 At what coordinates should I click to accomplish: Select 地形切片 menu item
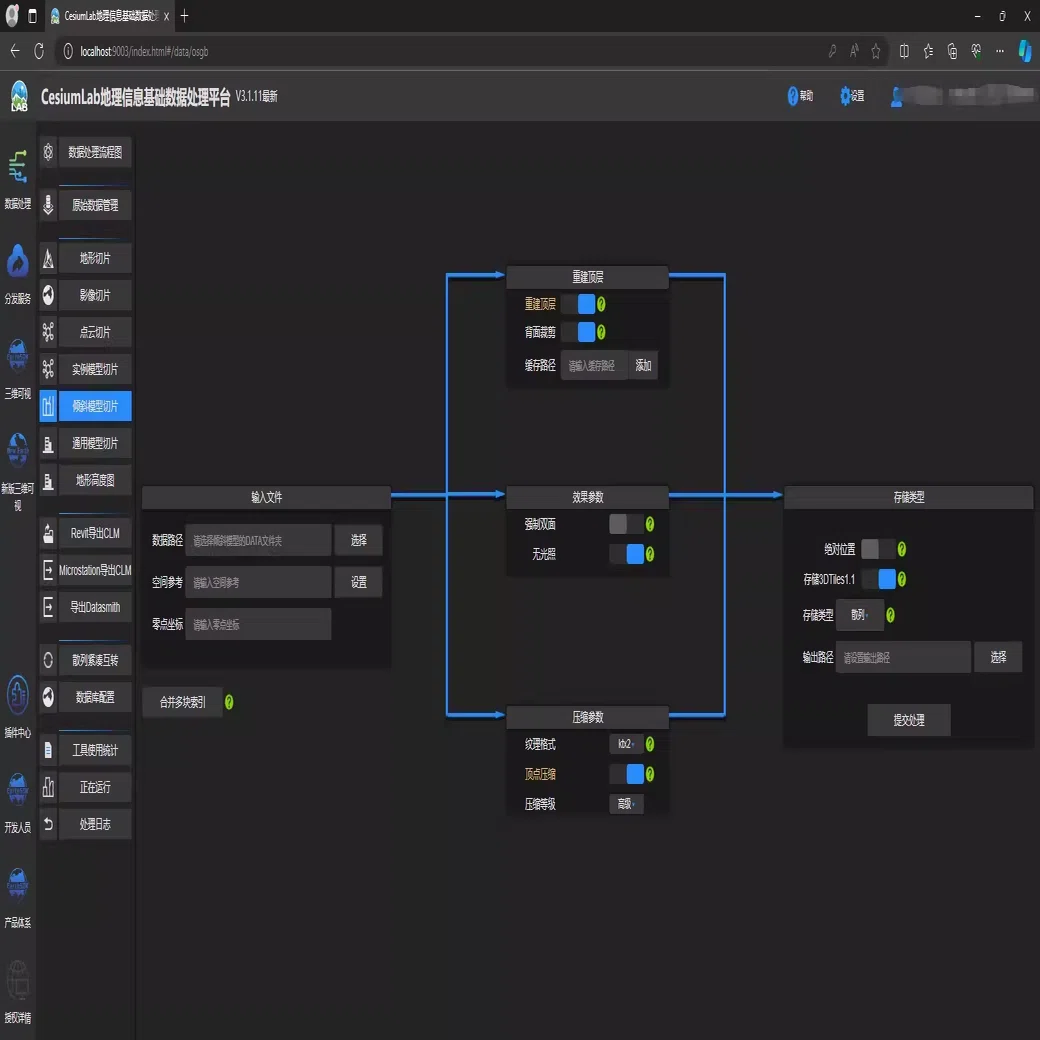[95, 259]
